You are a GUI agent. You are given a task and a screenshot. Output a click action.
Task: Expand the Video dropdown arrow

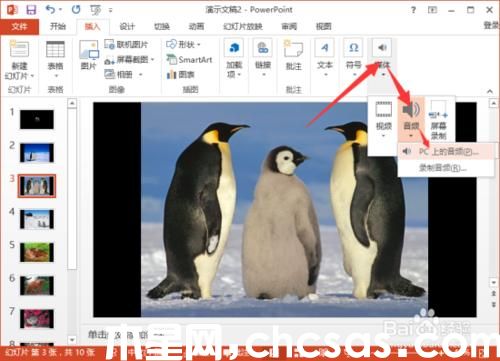tap(383, 136)
